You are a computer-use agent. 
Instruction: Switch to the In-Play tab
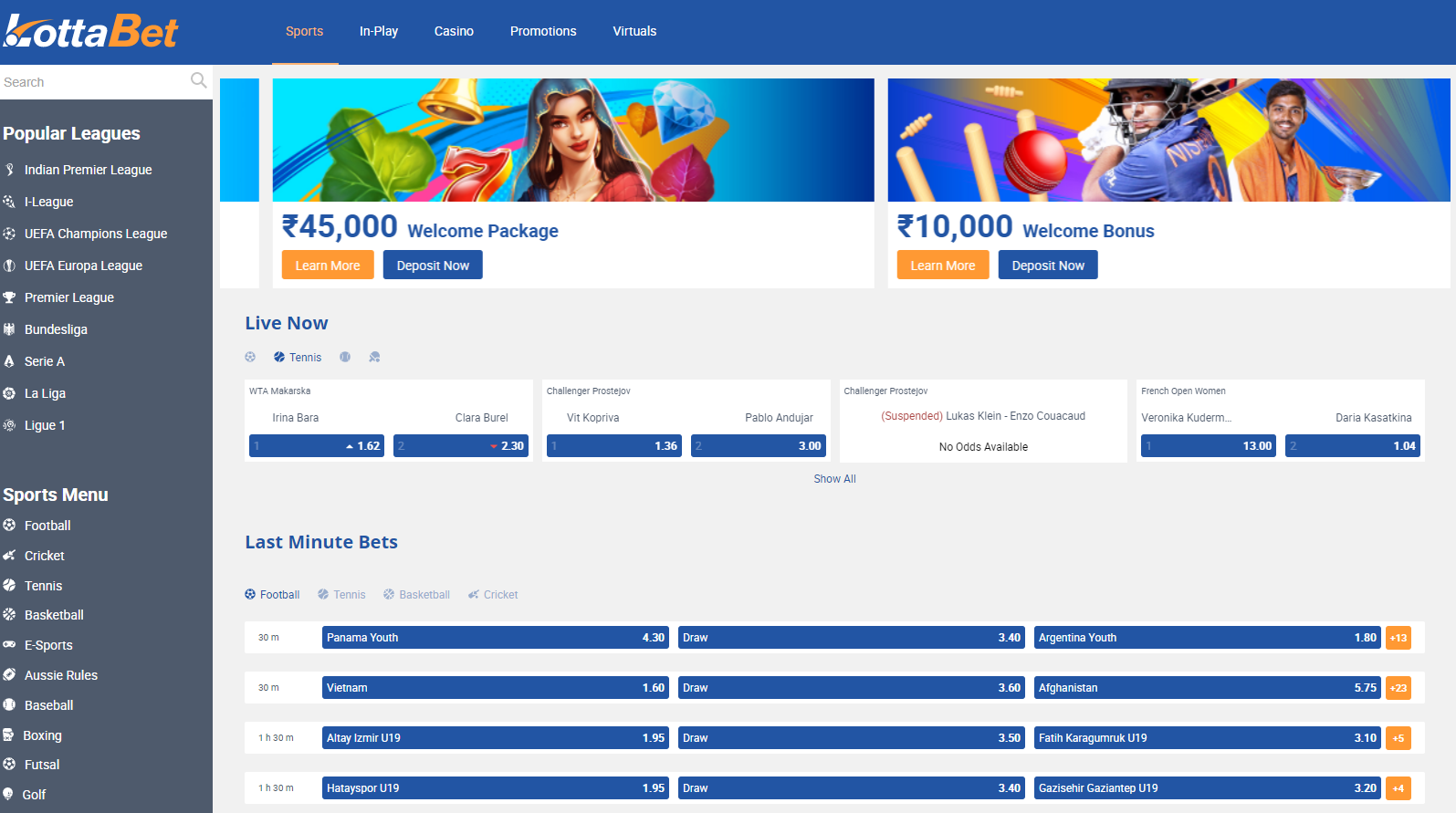tap(378, 31)
